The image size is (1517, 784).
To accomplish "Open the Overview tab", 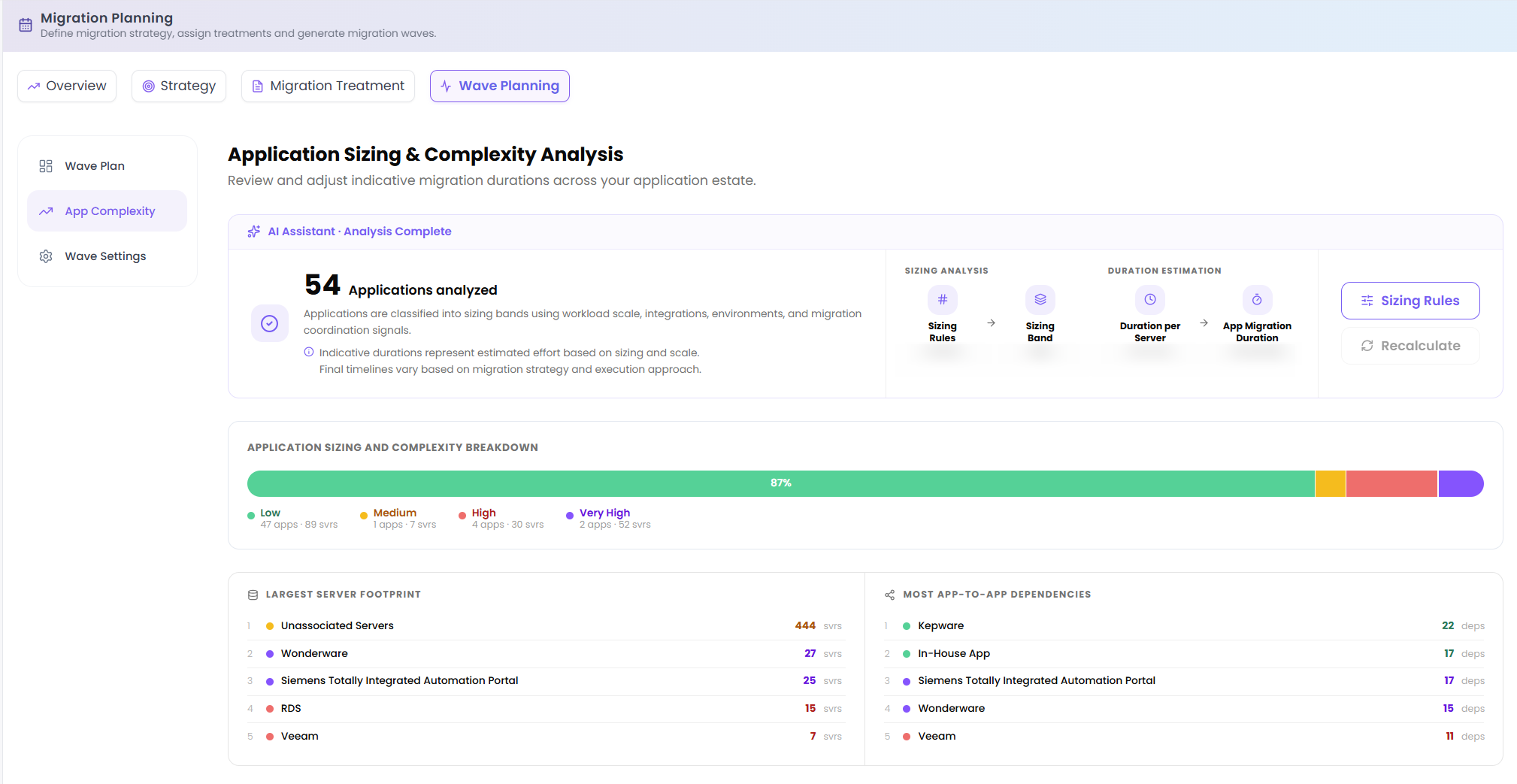I will pos(67,86).
